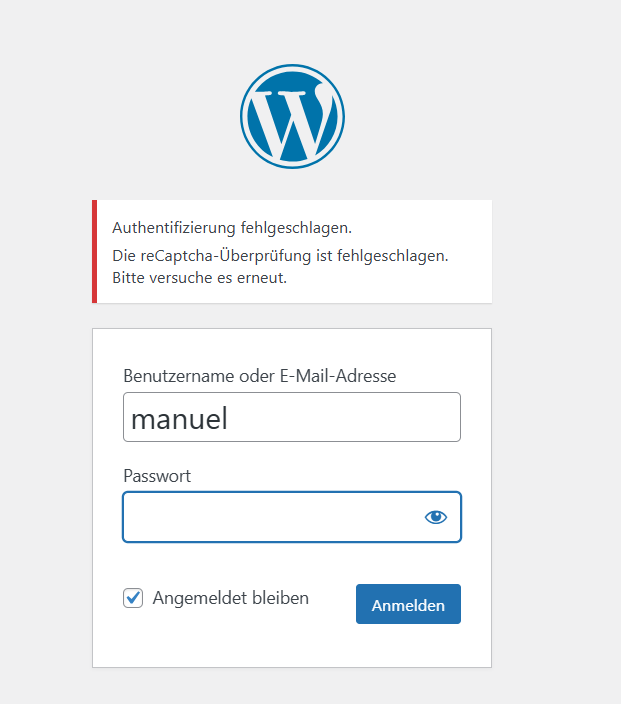Uncheck the Angemeldet bleiben checkbox
Viewport: 621px width, 704px height.
pyautogui.click(x=133, y=598)
